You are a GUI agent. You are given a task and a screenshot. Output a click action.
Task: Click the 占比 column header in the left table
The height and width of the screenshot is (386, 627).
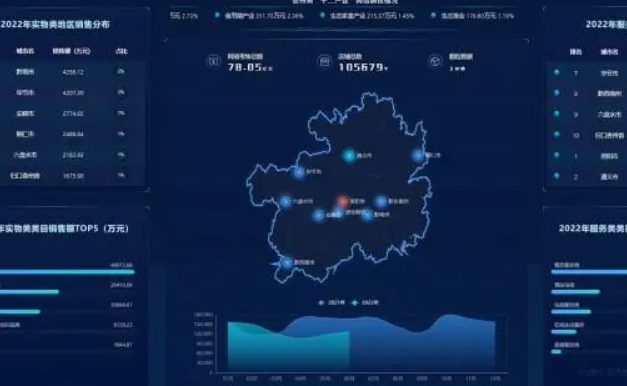coord(121,51)
